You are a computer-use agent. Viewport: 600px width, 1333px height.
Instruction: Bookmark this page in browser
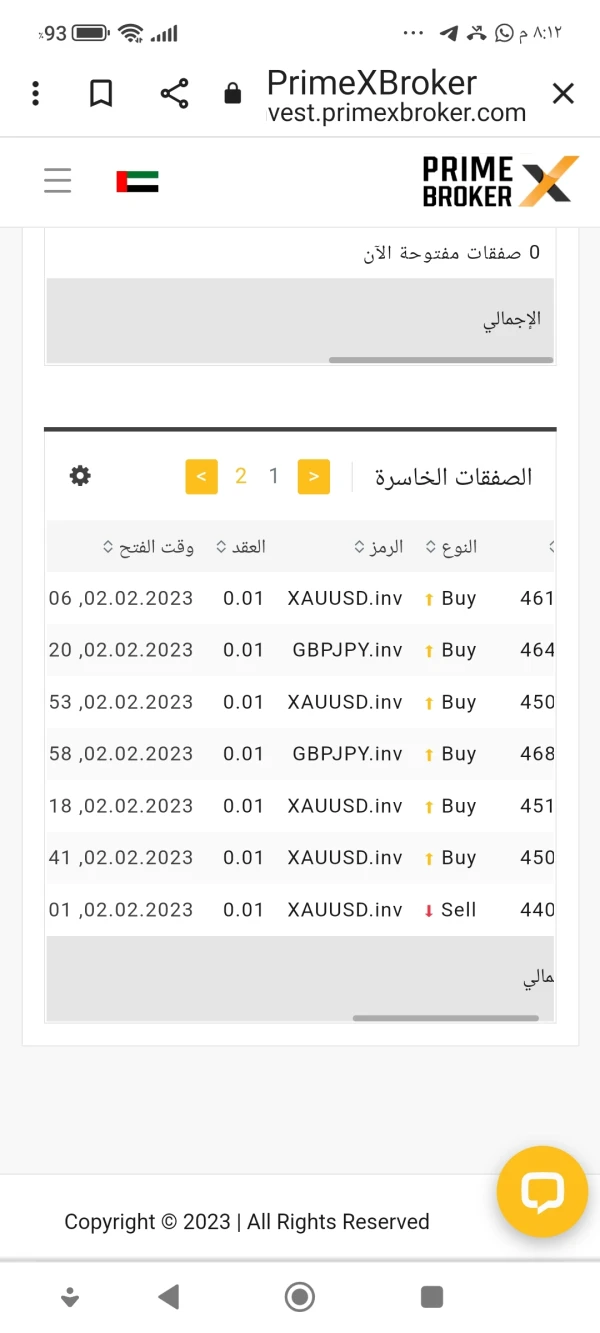point(101,94)
